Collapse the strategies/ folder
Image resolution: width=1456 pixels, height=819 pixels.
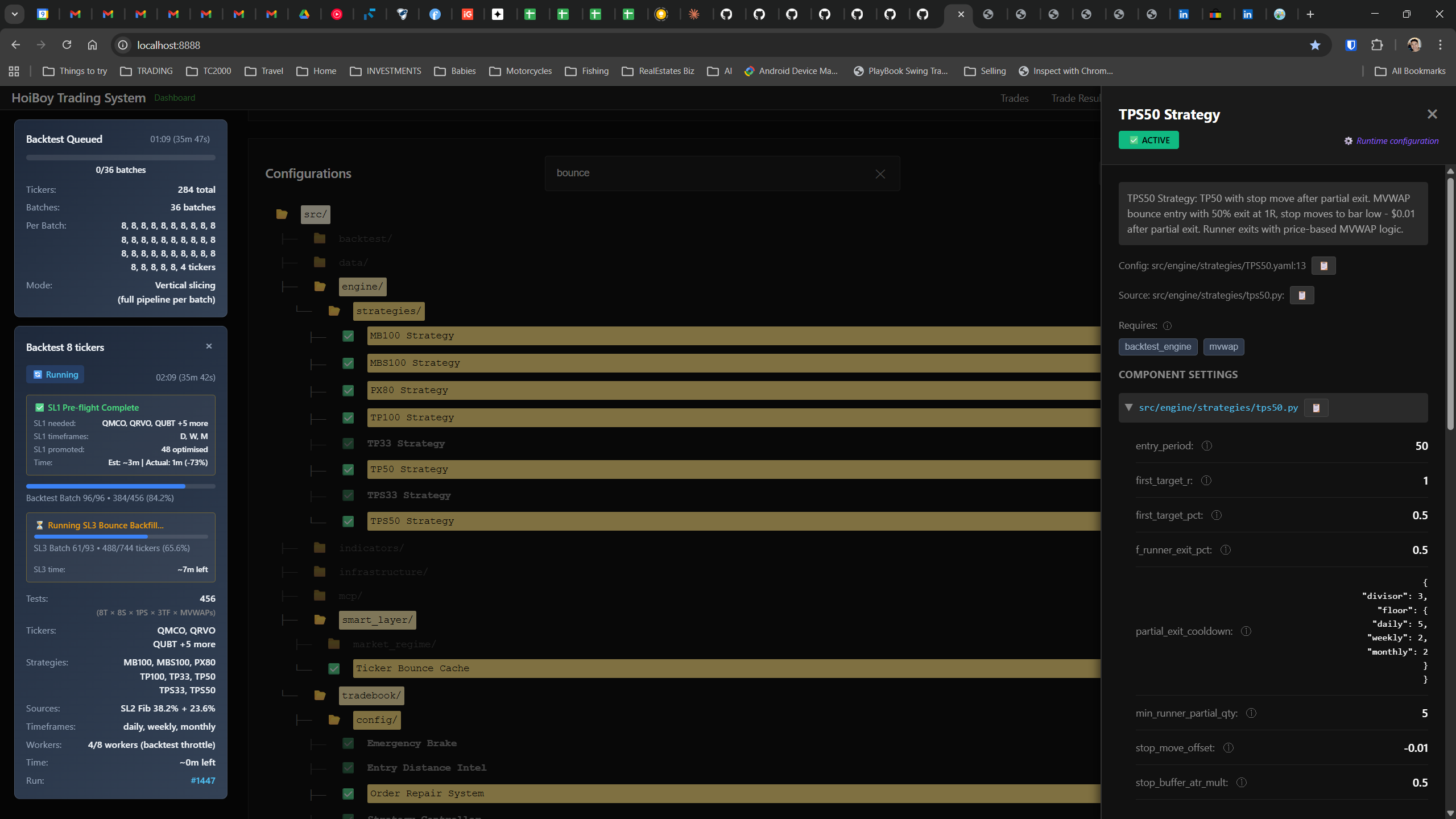[x=334, y=311]
